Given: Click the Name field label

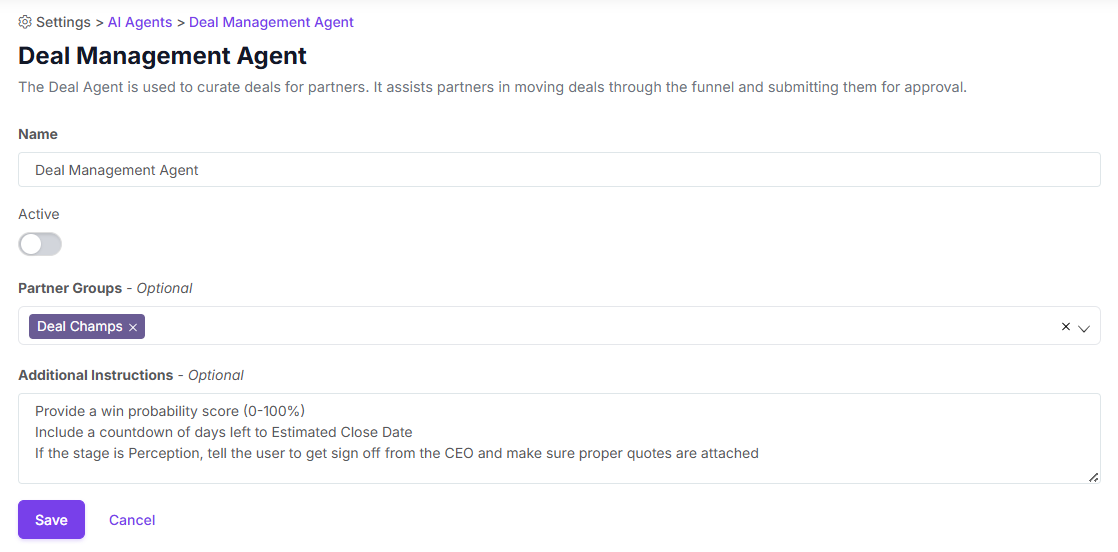Looking at the screenshot, I should pyautogui.click(x=38, y=134).
